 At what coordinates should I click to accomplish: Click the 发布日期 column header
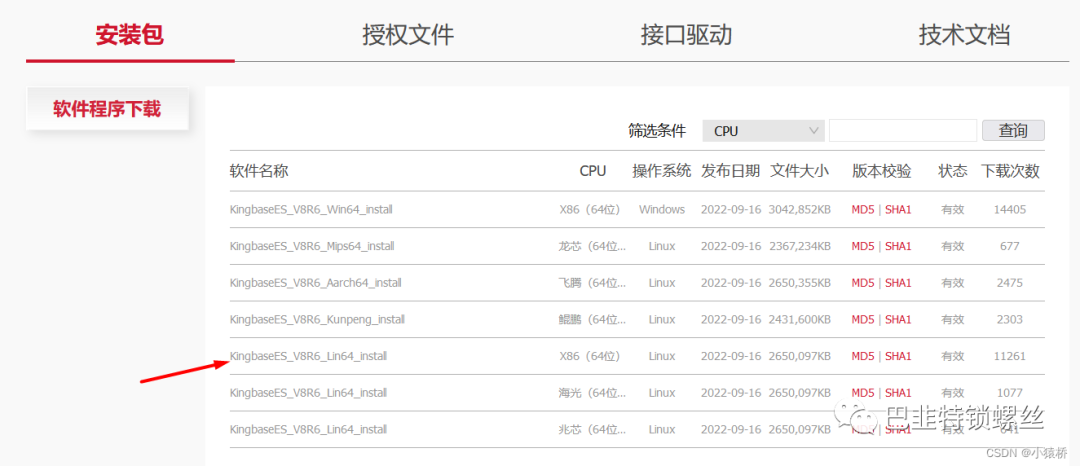(731, 171)
